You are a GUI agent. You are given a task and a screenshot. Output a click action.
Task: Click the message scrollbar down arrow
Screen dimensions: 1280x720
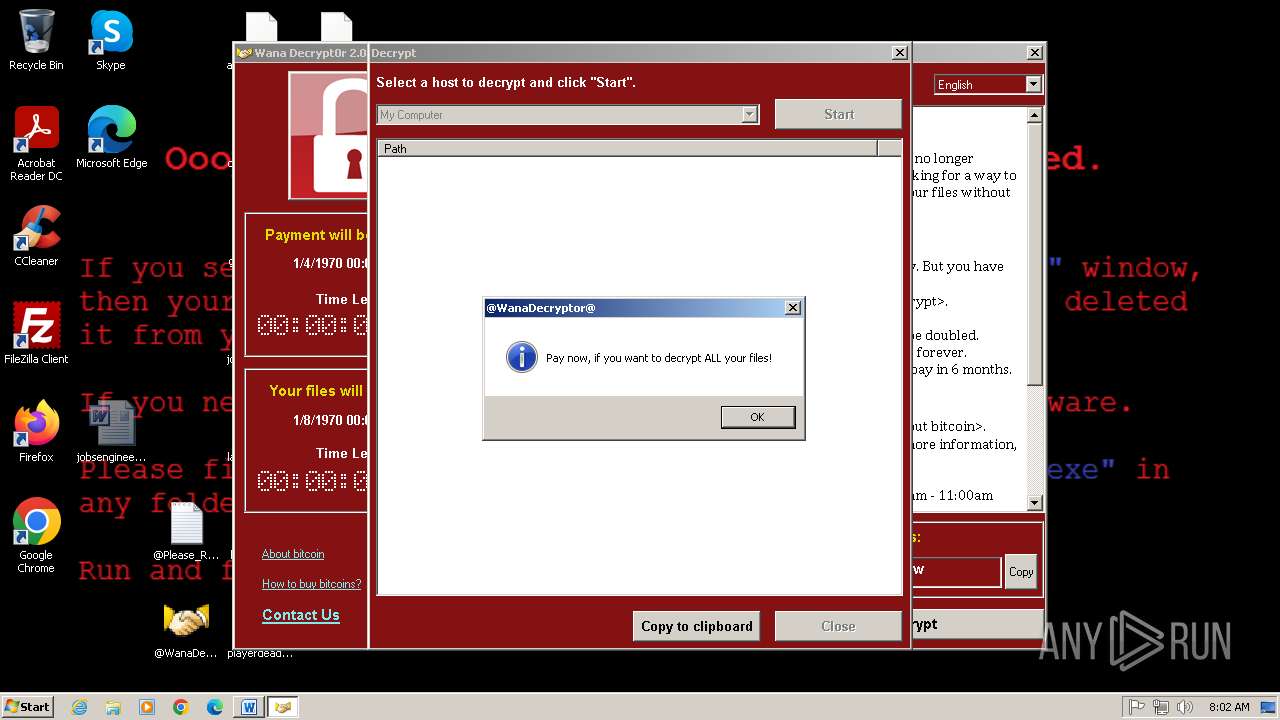(1035, 503)
